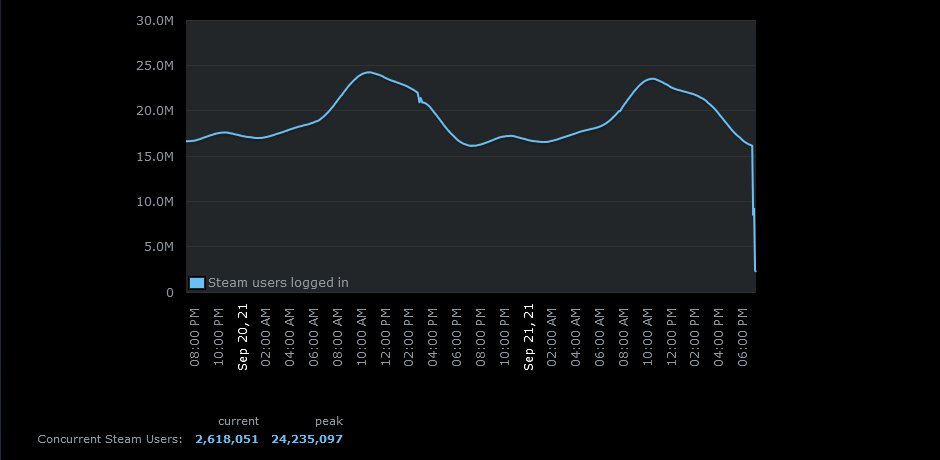Click the 'Steam users logged in' legend label

[x=278, y=282]
